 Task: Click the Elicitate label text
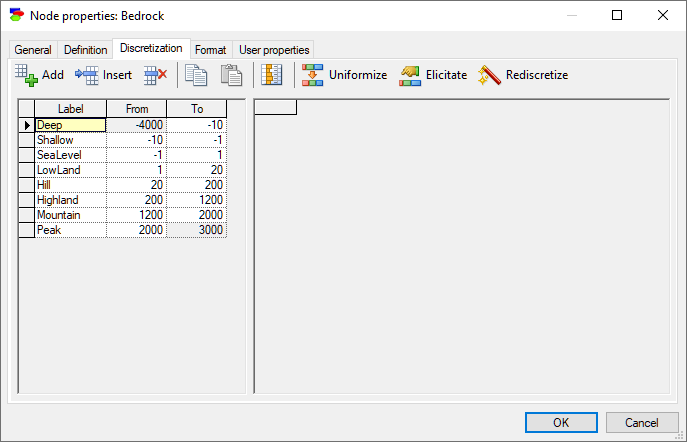446,75
